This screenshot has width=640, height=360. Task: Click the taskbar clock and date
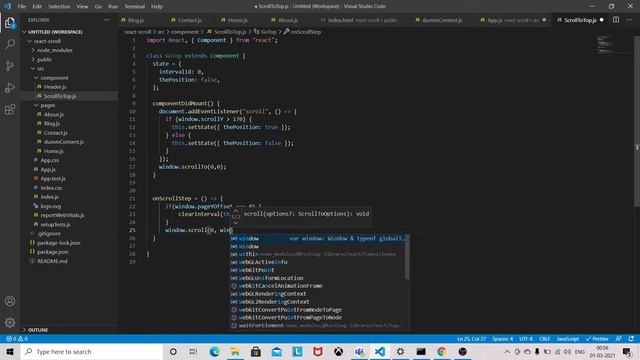pyautogui.click(x=602, y=351)
